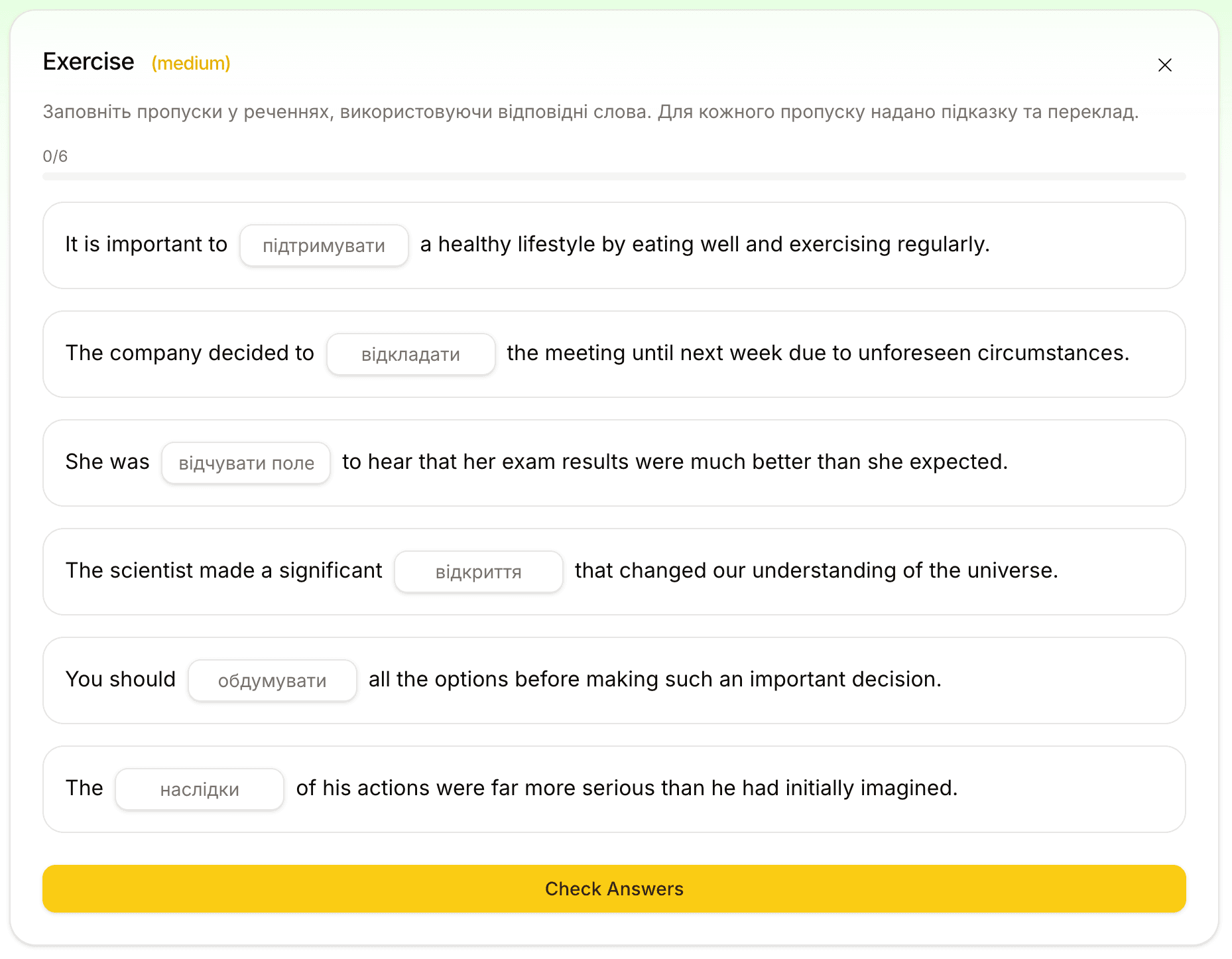This screenshot has width=1232, height=959.
Task: Click text 'You should'
Action: [121, 679]
